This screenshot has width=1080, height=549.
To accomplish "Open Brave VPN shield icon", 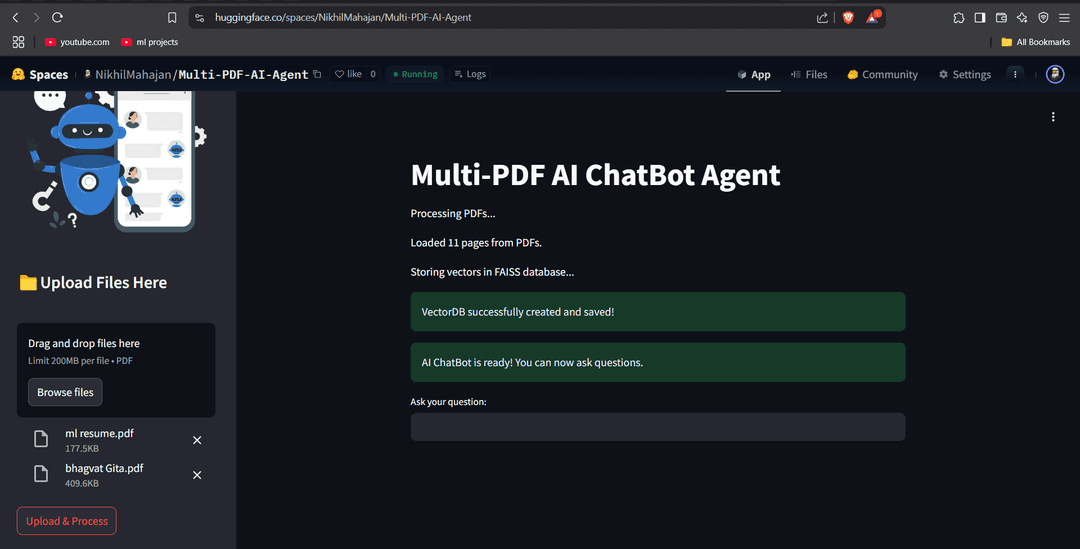I will tap(1043, 18).
